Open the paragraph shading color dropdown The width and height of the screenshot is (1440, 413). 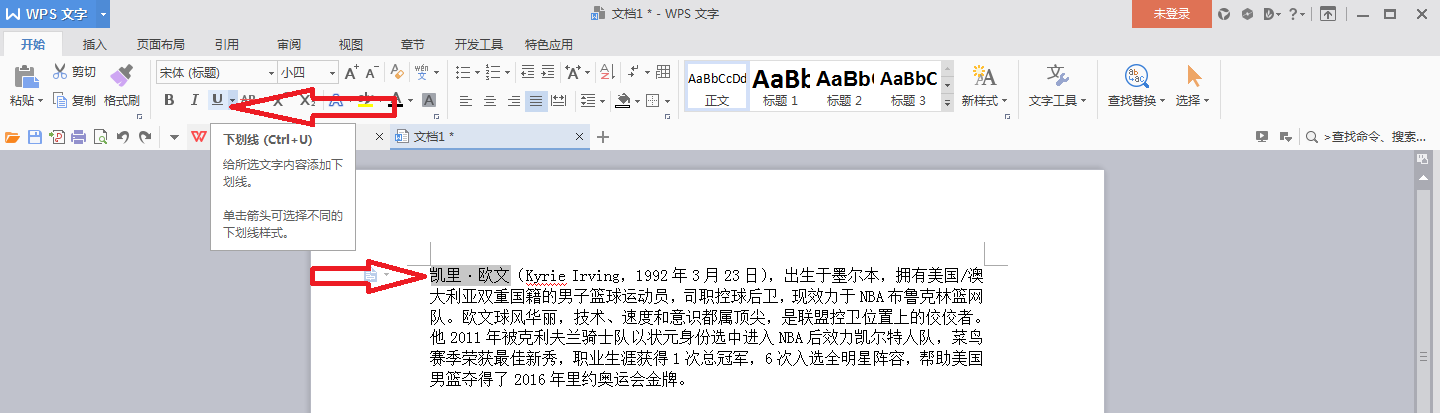click(638, 100)
